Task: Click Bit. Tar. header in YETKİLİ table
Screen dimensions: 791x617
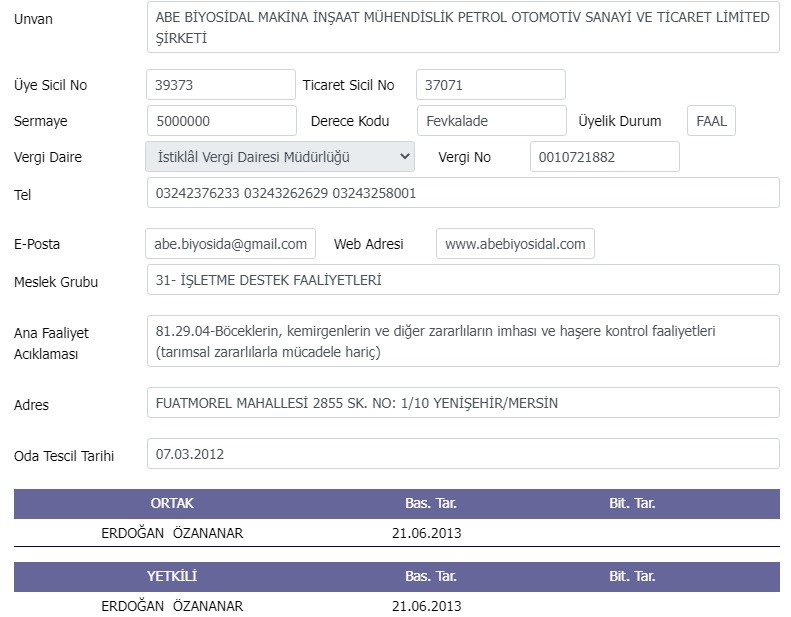Action: [x=632, y=577]
